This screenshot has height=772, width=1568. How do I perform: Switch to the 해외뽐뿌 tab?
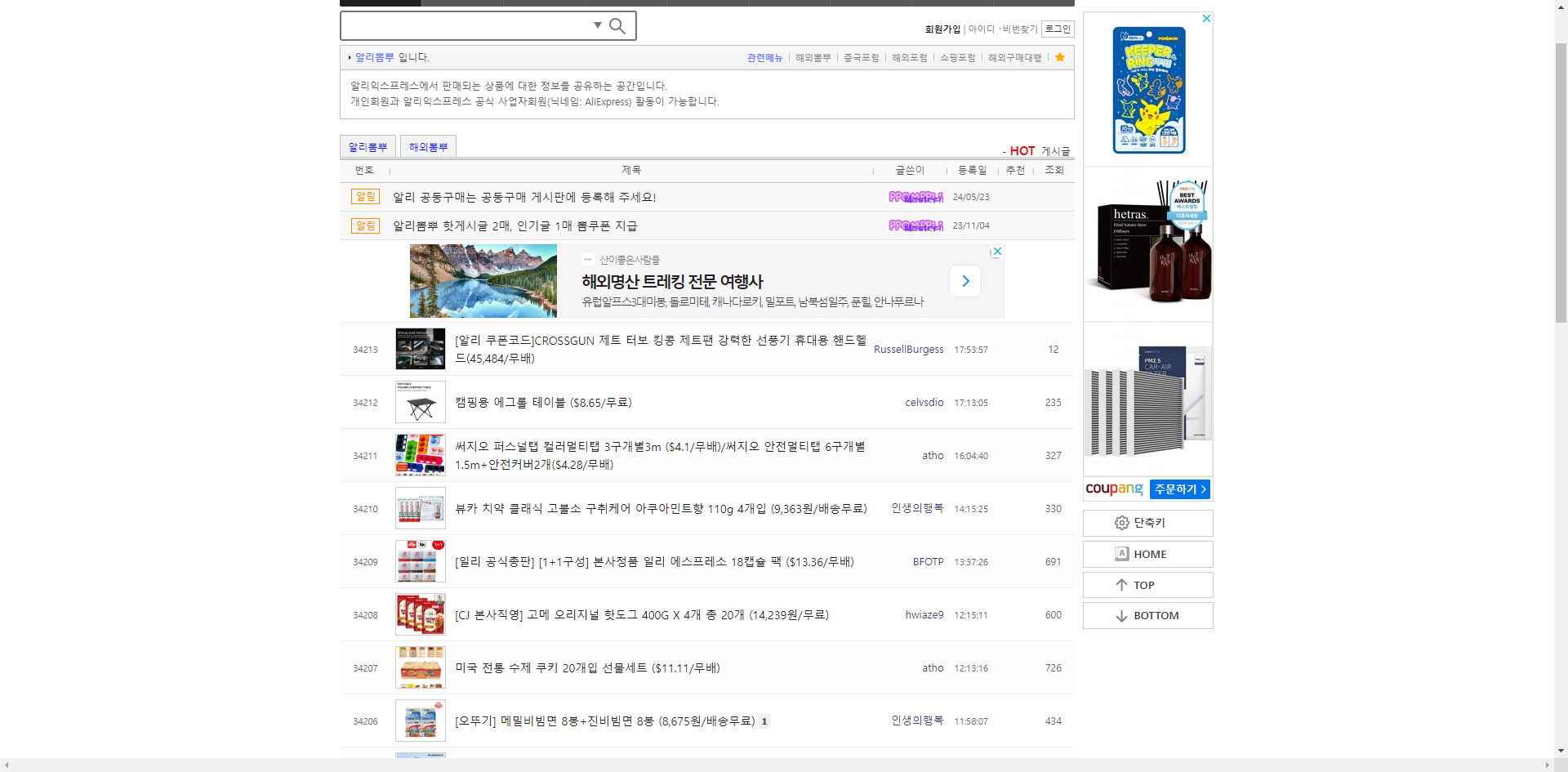point(428,147)
